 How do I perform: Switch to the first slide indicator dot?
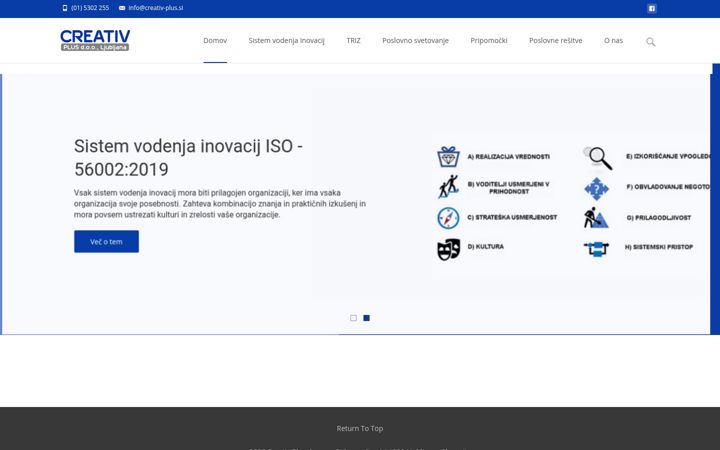(x=353, y=318)
